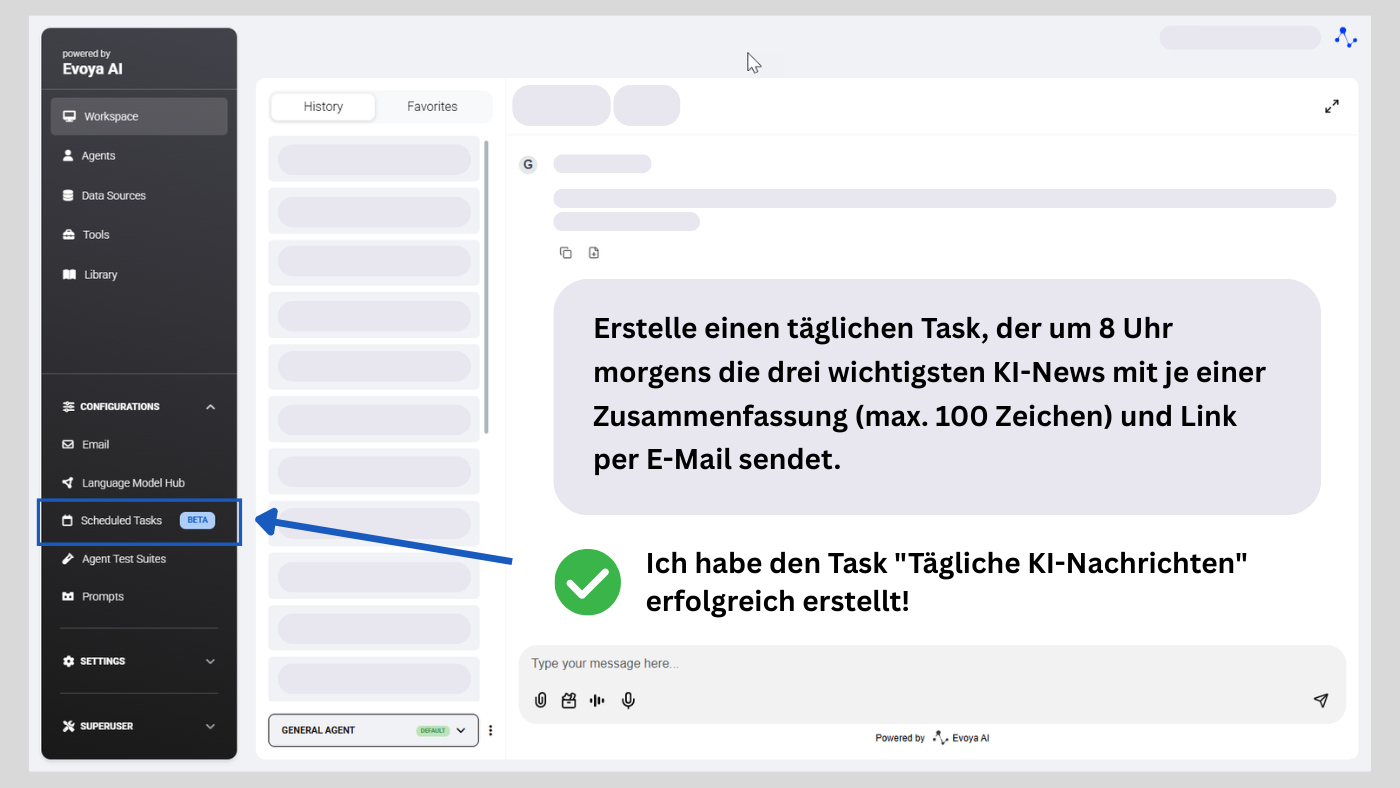
Task: Click the Library book icon
Action: [x=69, y=274]
